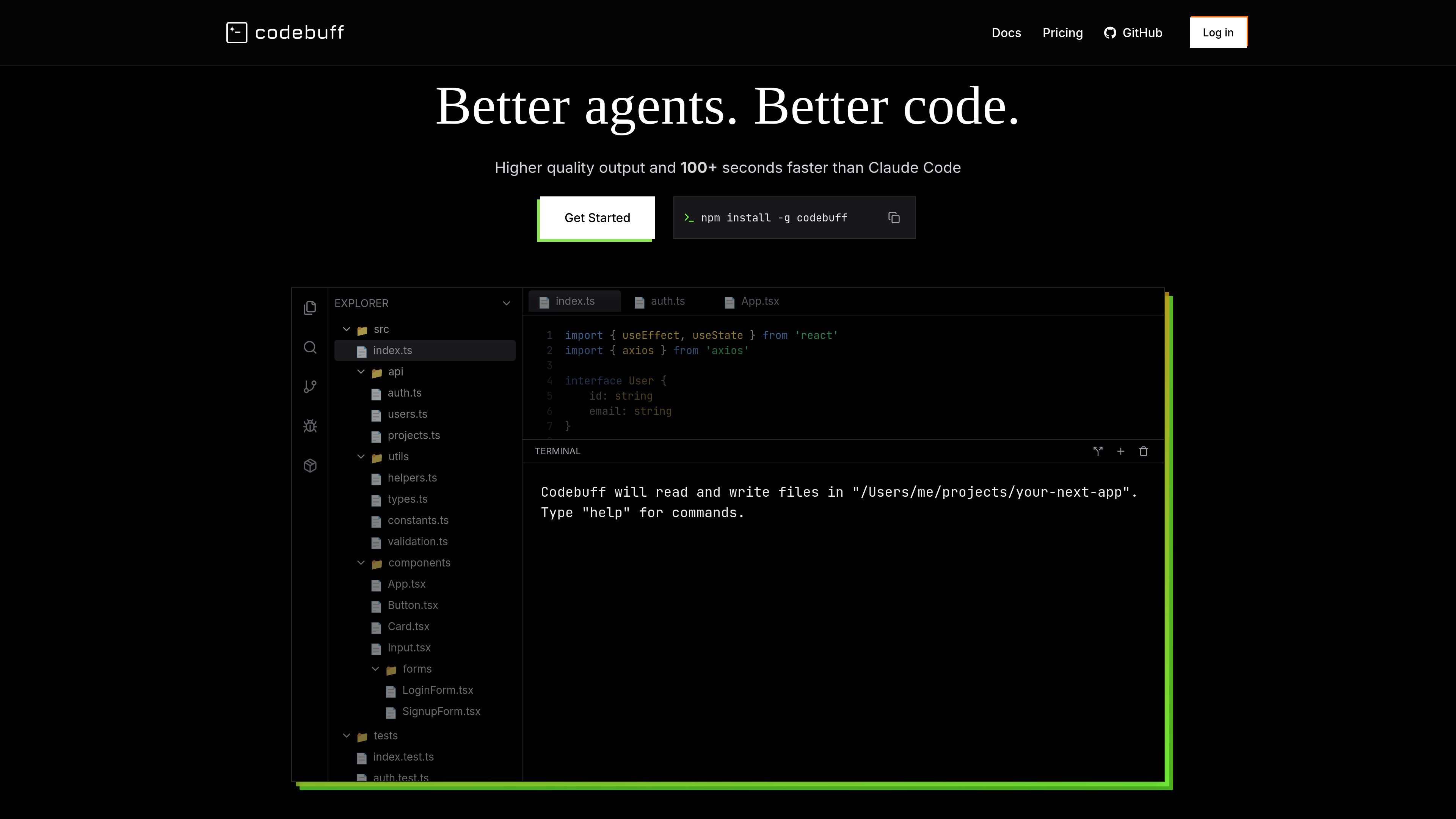Click the folder icon next to utils
The image size is (1456, 819).
tap(377, 458)
